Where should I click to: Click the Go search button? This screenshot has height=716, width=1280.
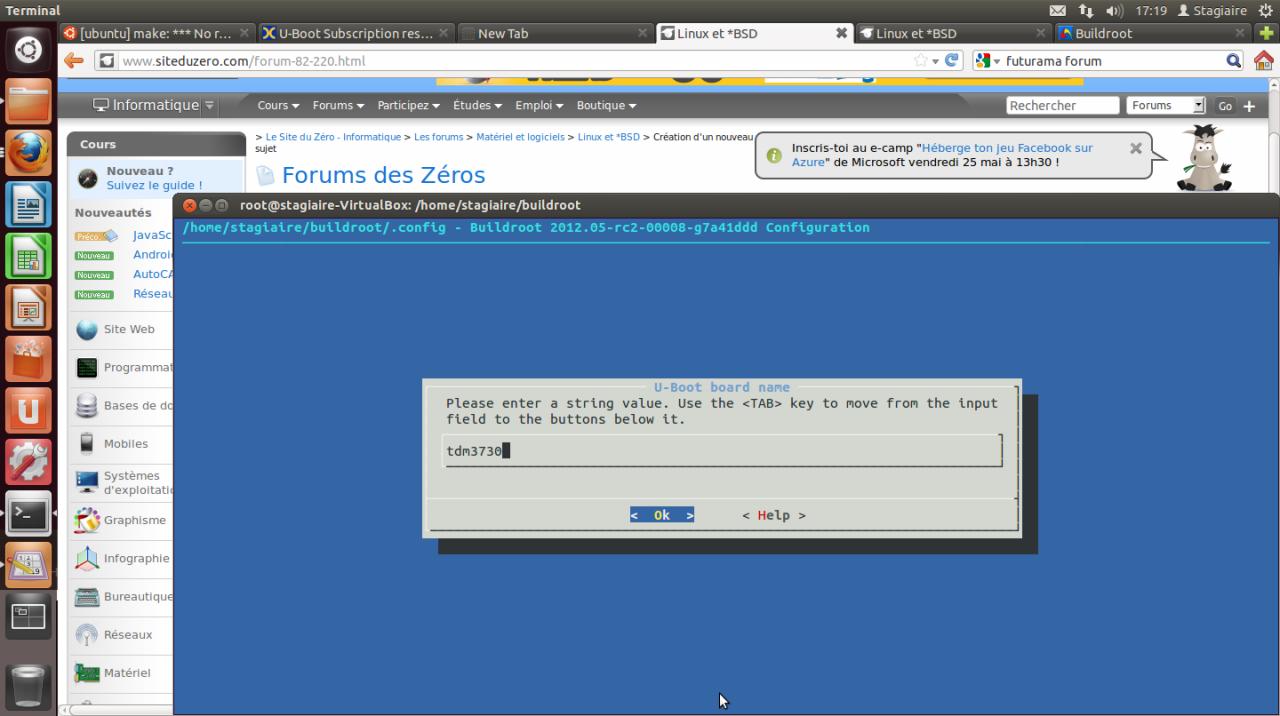[1225, 106]
